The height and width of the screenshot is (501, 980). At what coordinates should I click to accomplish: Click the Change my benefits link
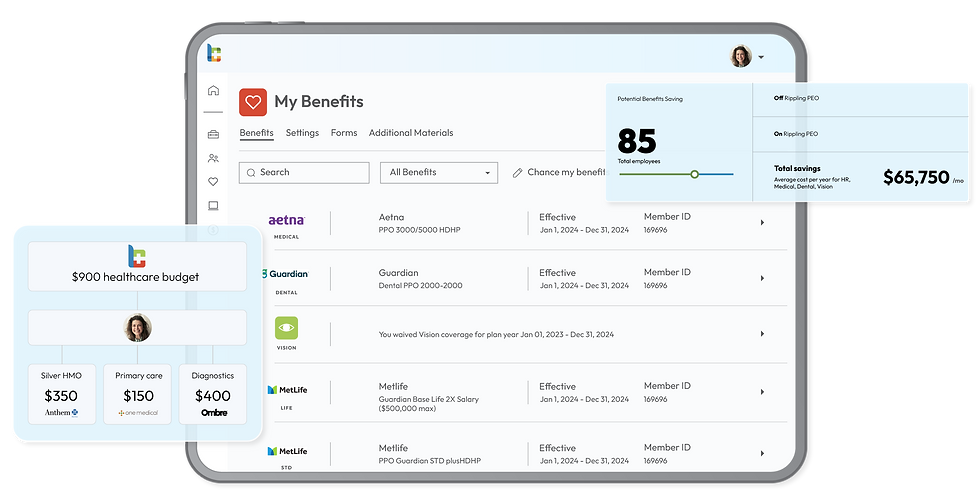point(566,172)
